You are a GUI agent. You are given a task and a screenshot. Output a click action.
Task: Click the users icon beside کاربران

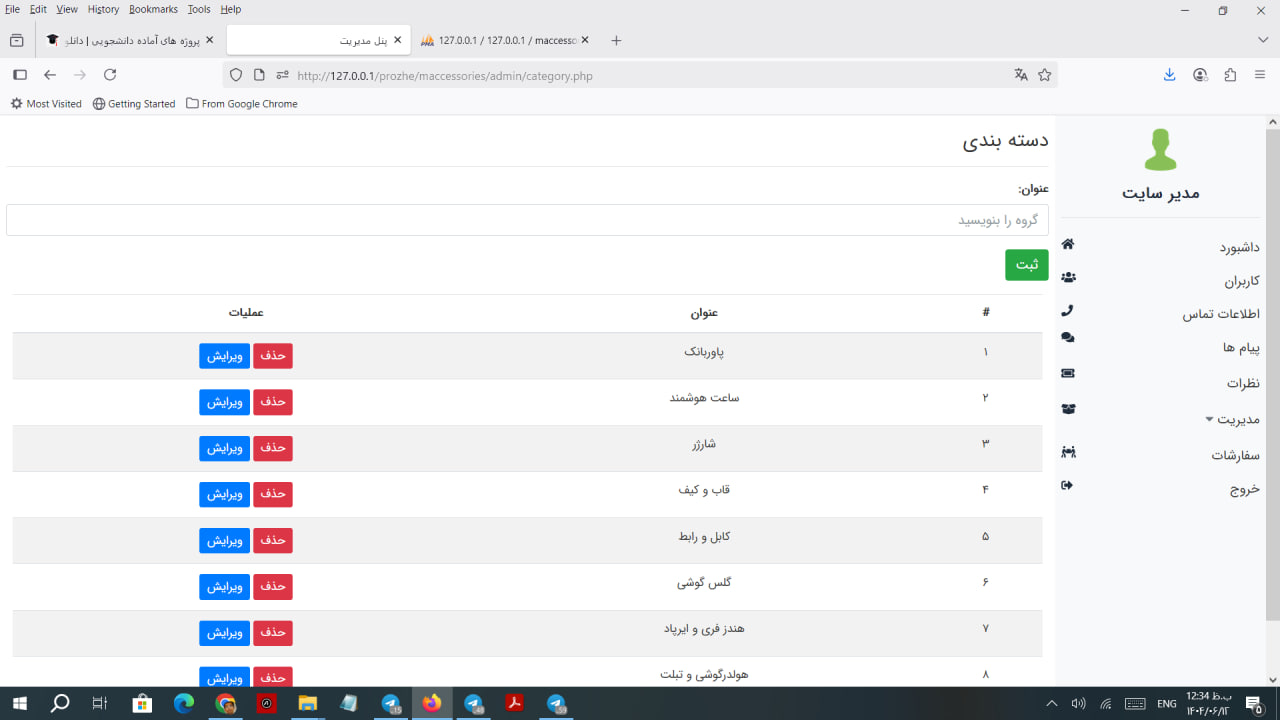(1068, 277)
